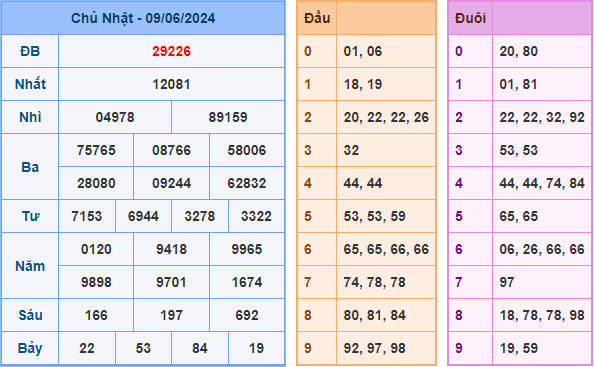Click the Đuôi cell "22, 22, 32, 92"

tap(542, 117)
